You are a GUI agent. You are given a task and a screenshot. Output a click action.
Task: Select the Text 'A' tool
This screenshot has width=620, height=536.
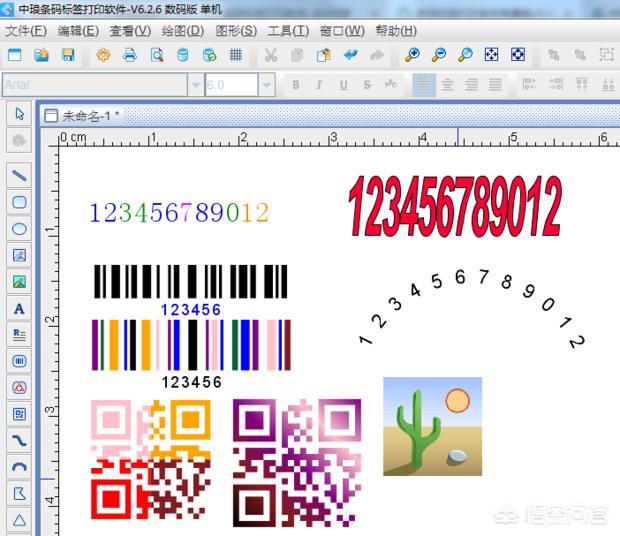(x=19, y=308)
